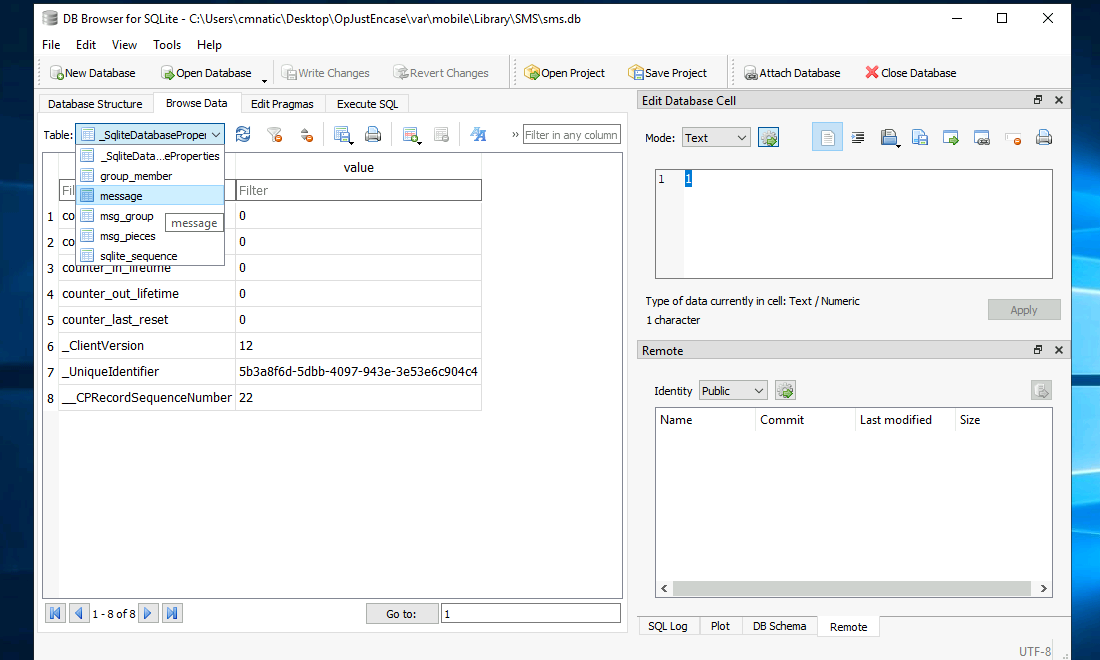Screen dimensions: 1100x660
Task: Open the Help menu
Action: (x=209, y=45)
